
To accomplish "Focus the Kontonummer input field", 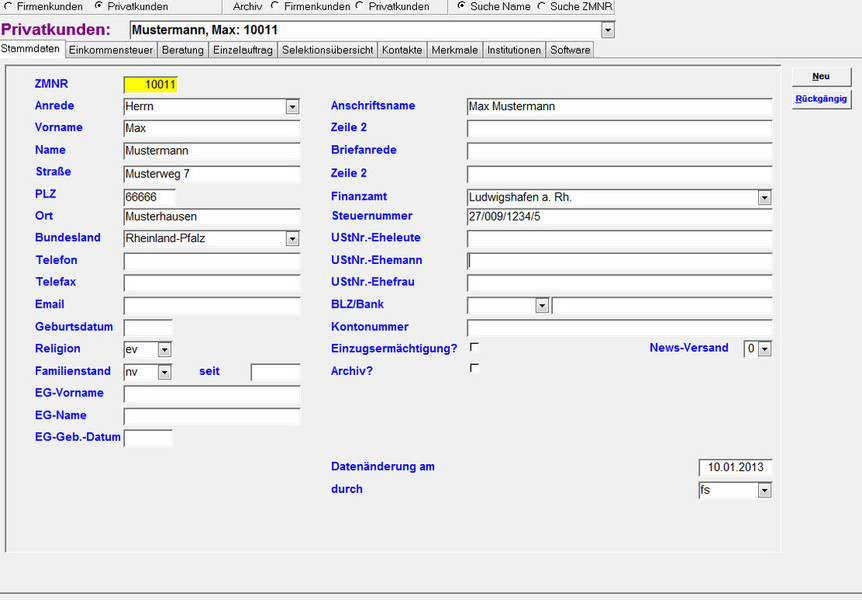I will [x=620, y=328].
